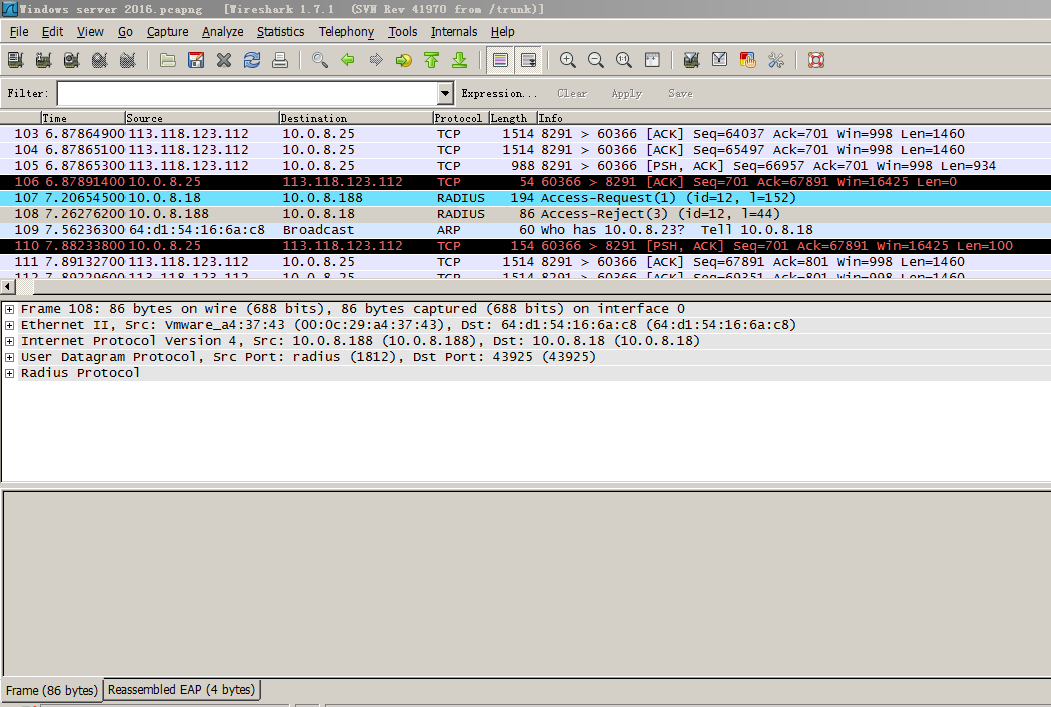
Task: Sort by Source column header
Action: pos(201,118)
